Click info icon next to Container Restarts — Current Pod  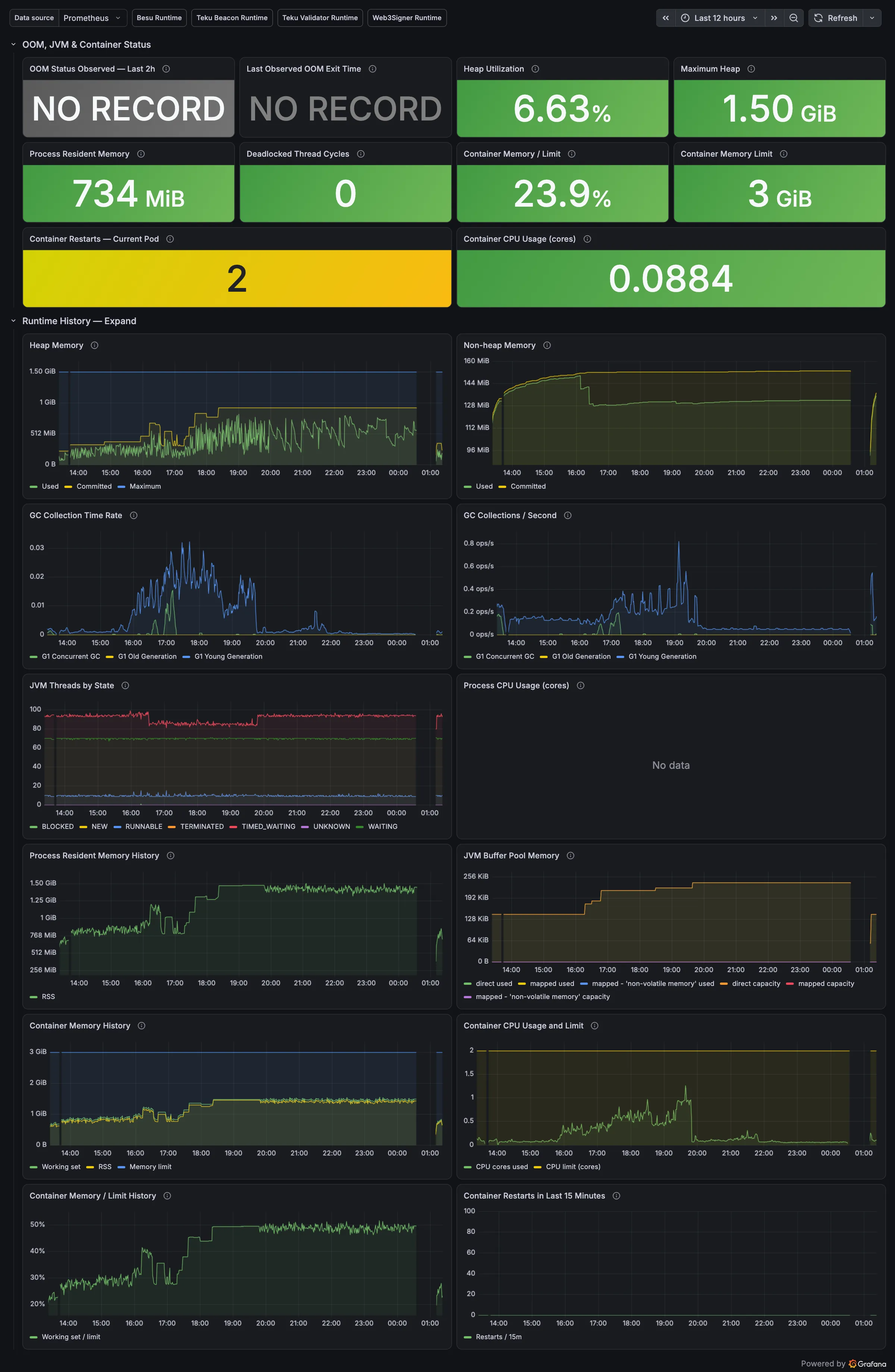point(170,239)
